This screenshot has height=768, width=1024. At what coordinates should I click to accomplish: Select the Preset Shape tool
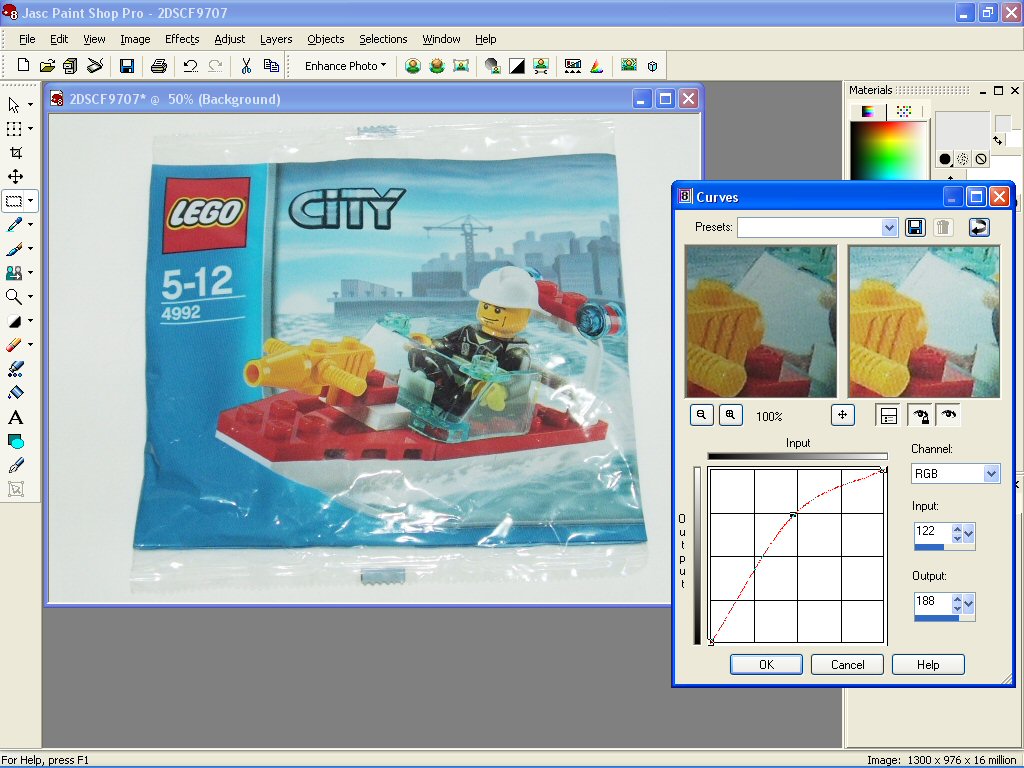[16, 441]
